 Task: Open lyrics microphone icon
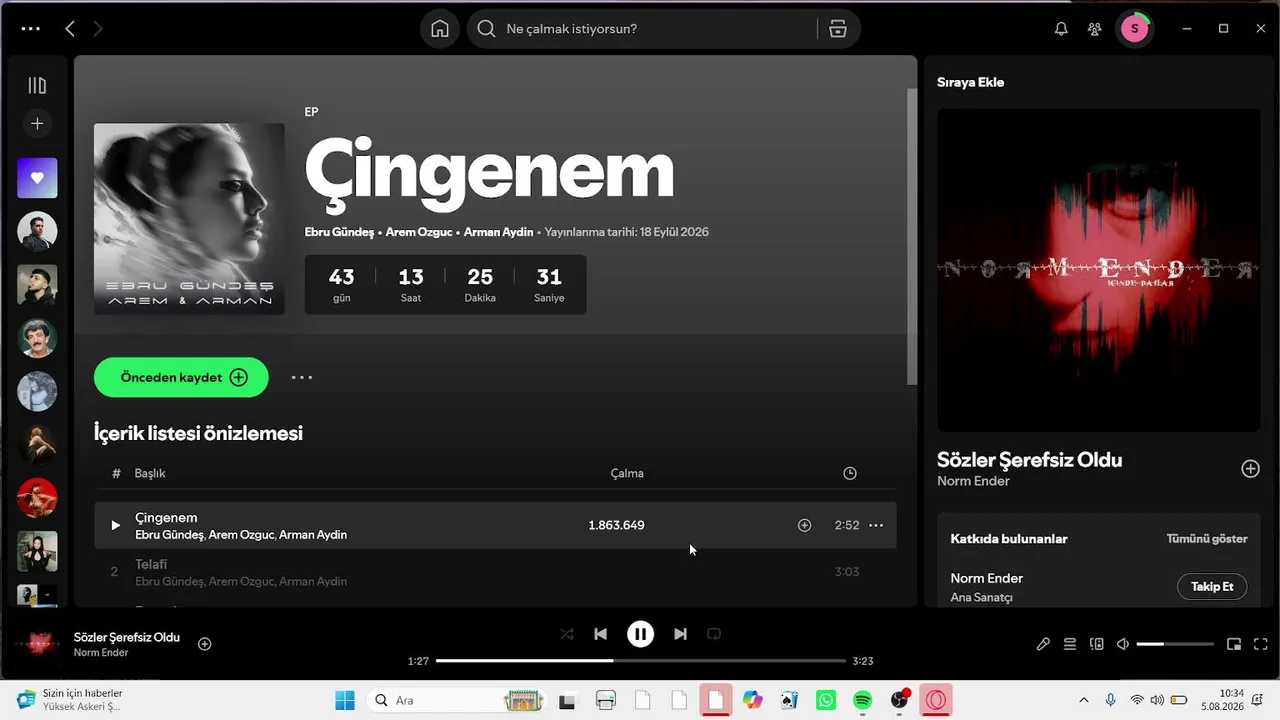[x=1043, y=645]
